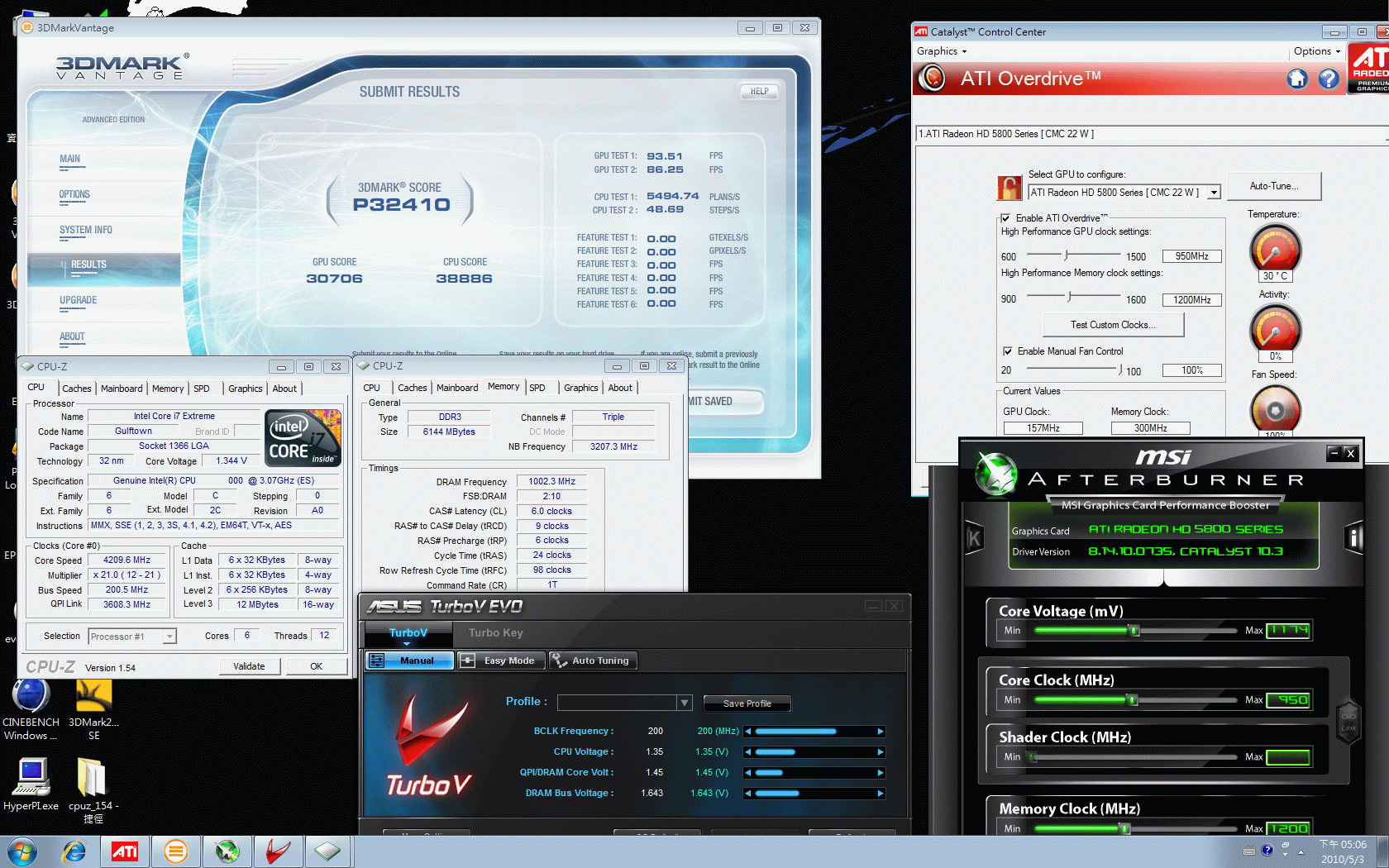Switch to MSI Afterburner taskbar button
The image size is (1389, 868).
[227, 851]
